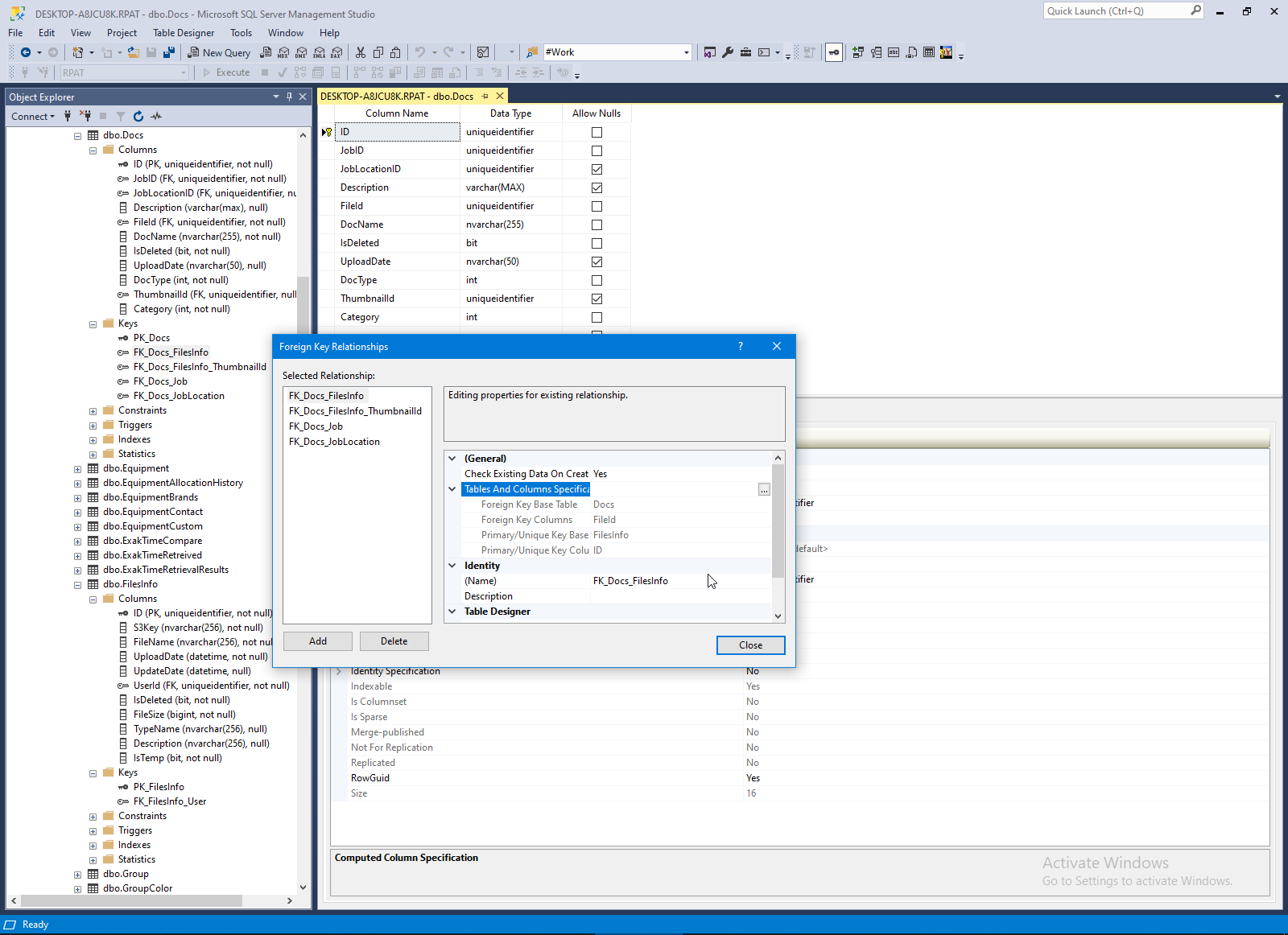The image size is (1288, 935).
Task: Toggle Allow Nulls for UploadDate column
Action: (x=597, y=262)
